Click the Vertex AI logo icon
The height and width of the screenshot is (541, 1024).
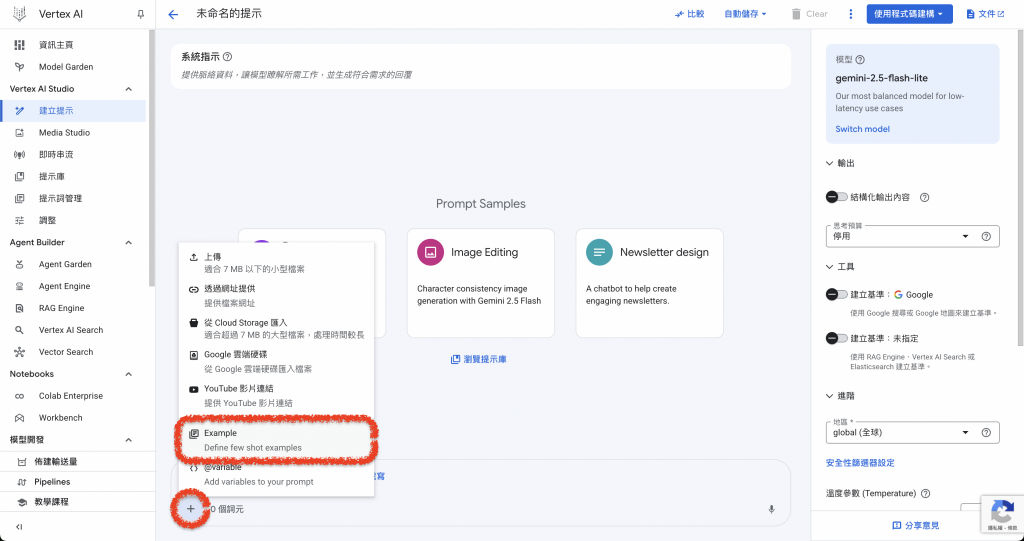[20, 14]
